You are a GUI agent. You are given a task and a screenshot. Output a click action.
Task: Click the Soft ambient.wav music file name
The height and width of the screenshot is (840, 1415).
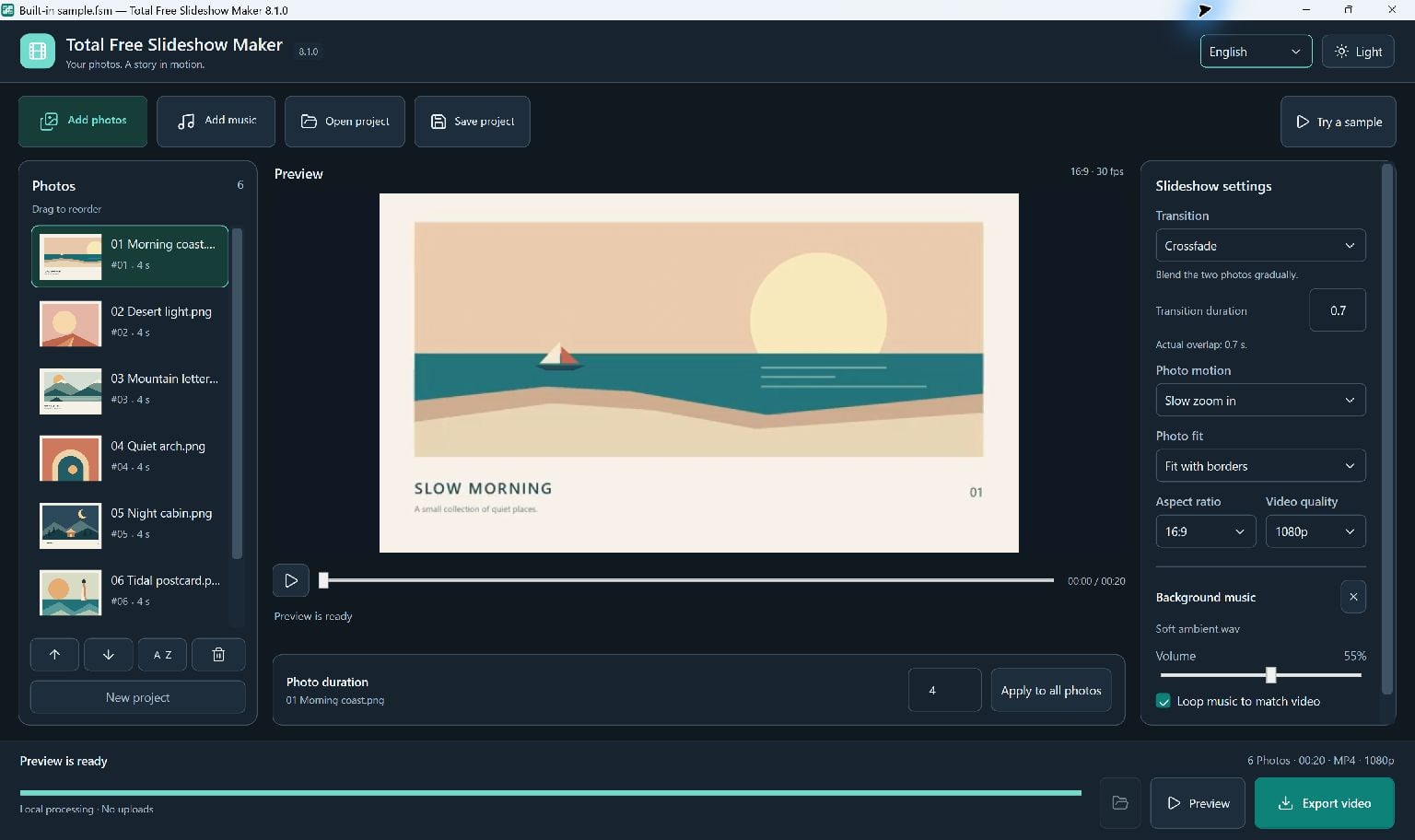[x=1198, y=629]
